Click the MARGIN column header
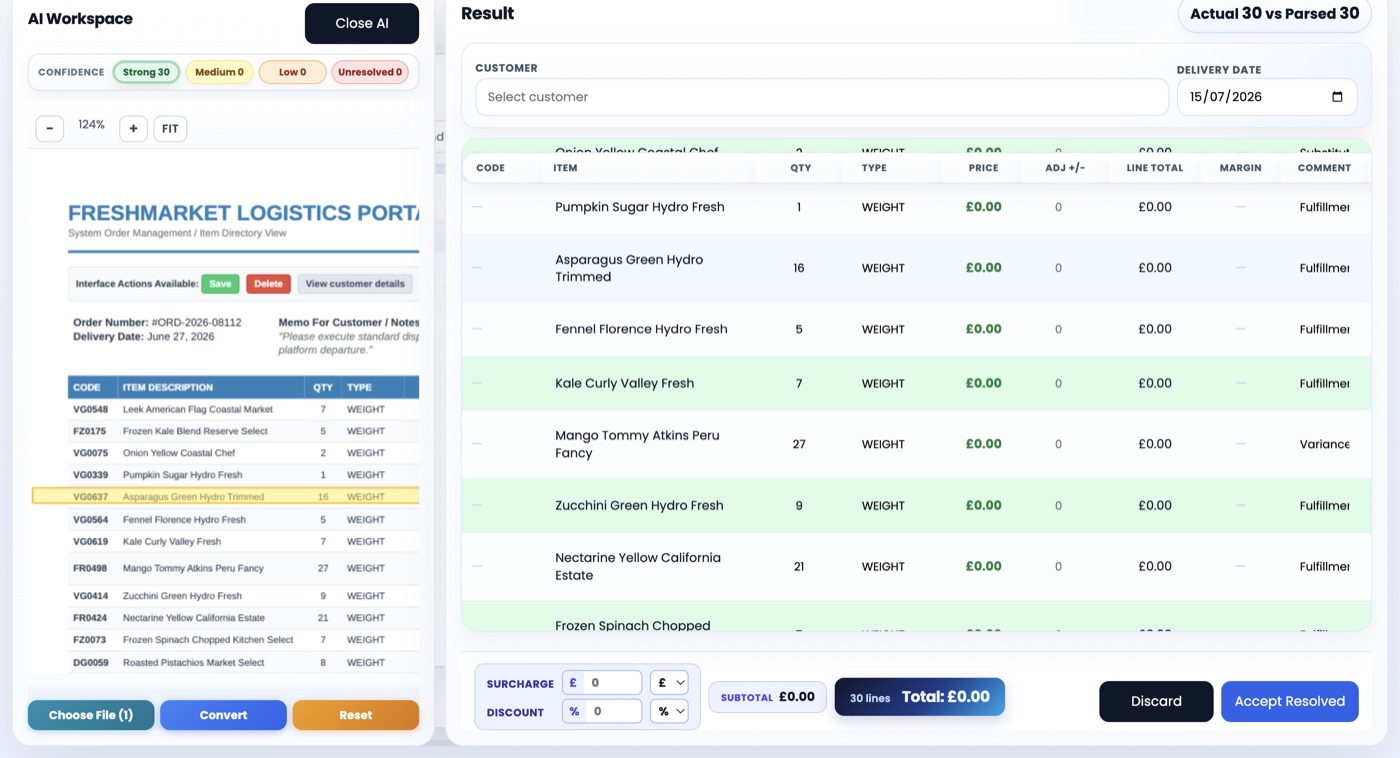The image size is (1400, 758). coord(1240,168)
